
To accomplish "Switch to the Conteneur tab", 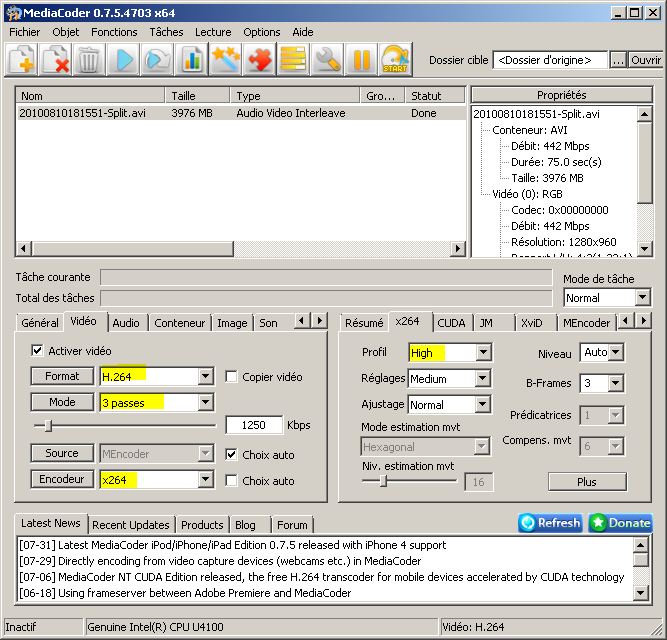I will (180, 323).
